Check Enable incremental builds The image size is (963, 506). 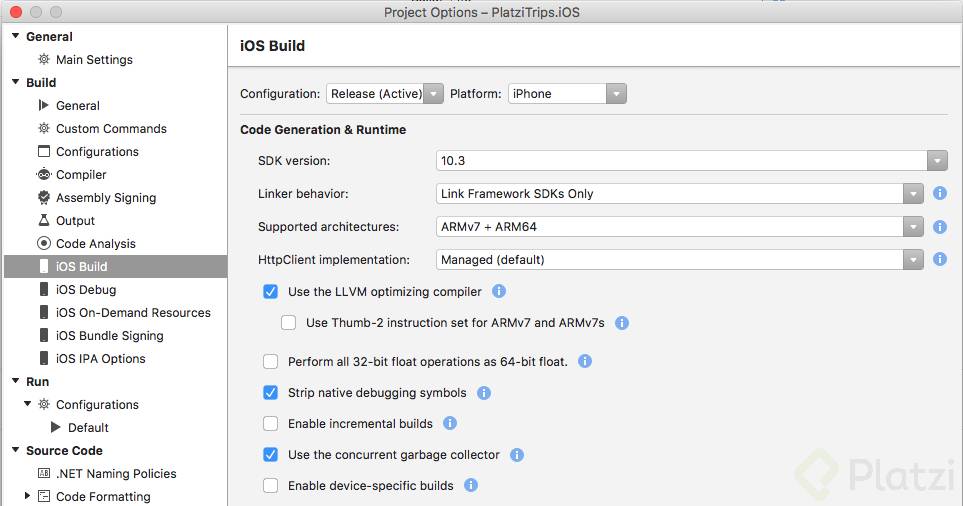click(x=270, y=424)
